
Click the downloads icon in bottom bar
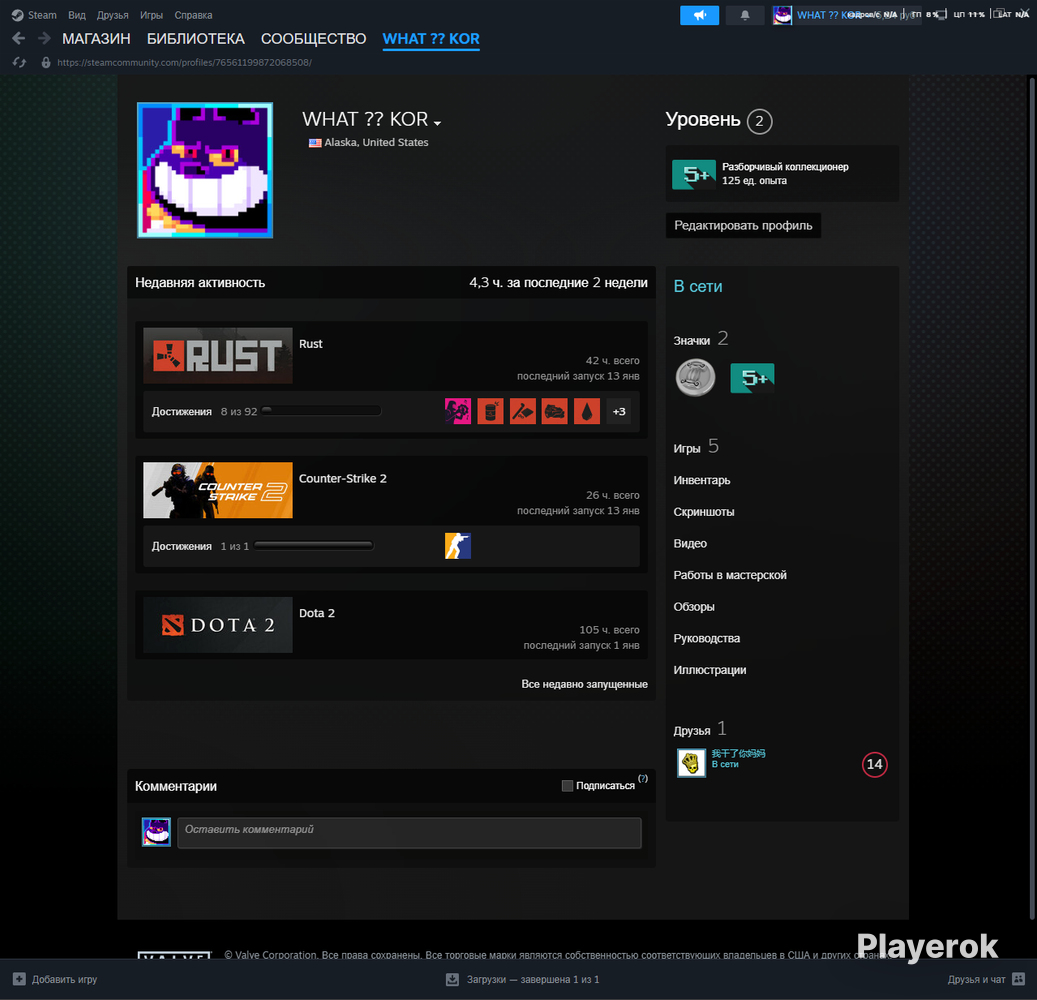coord(452,979)
